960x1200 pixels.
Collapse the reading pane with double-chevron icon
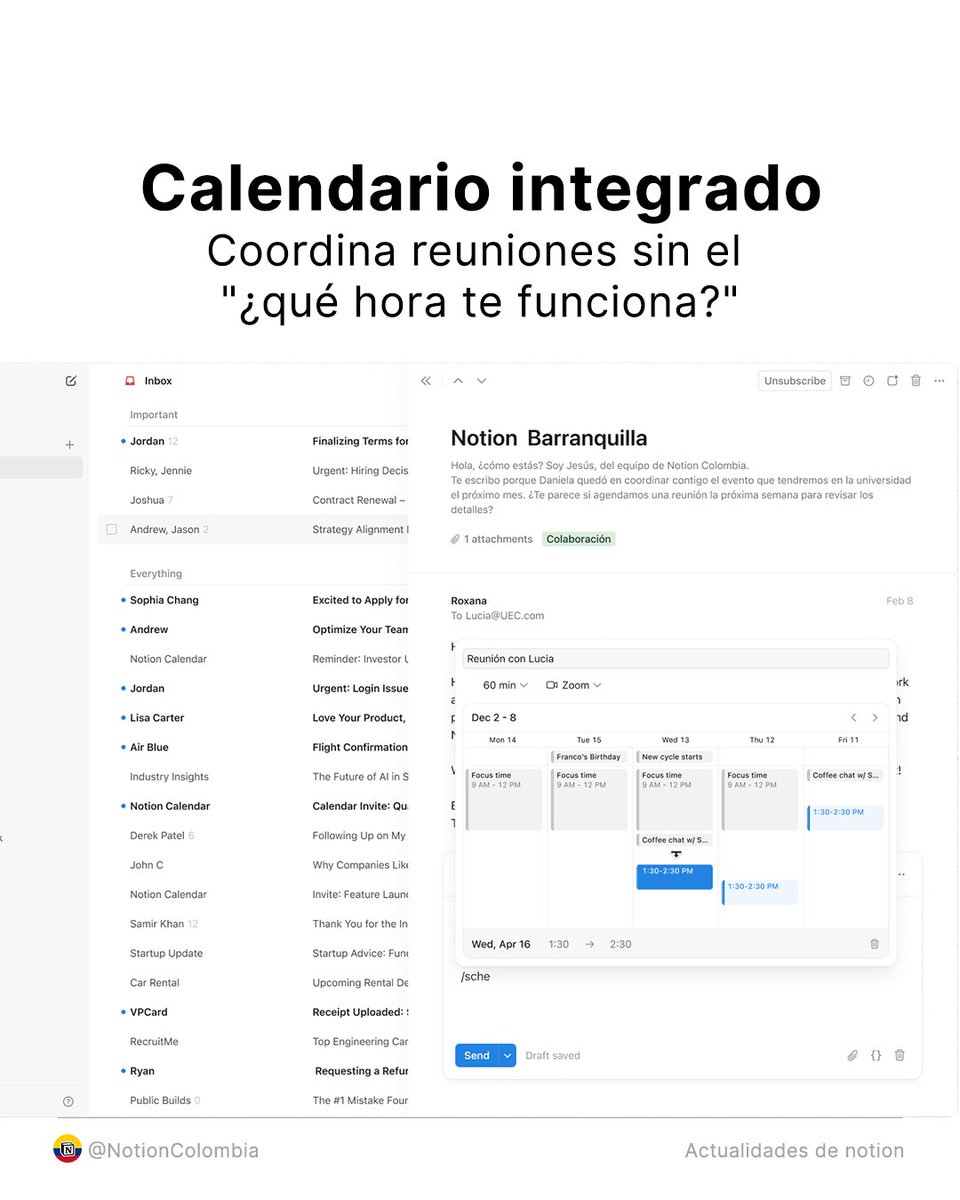[426, 380]
